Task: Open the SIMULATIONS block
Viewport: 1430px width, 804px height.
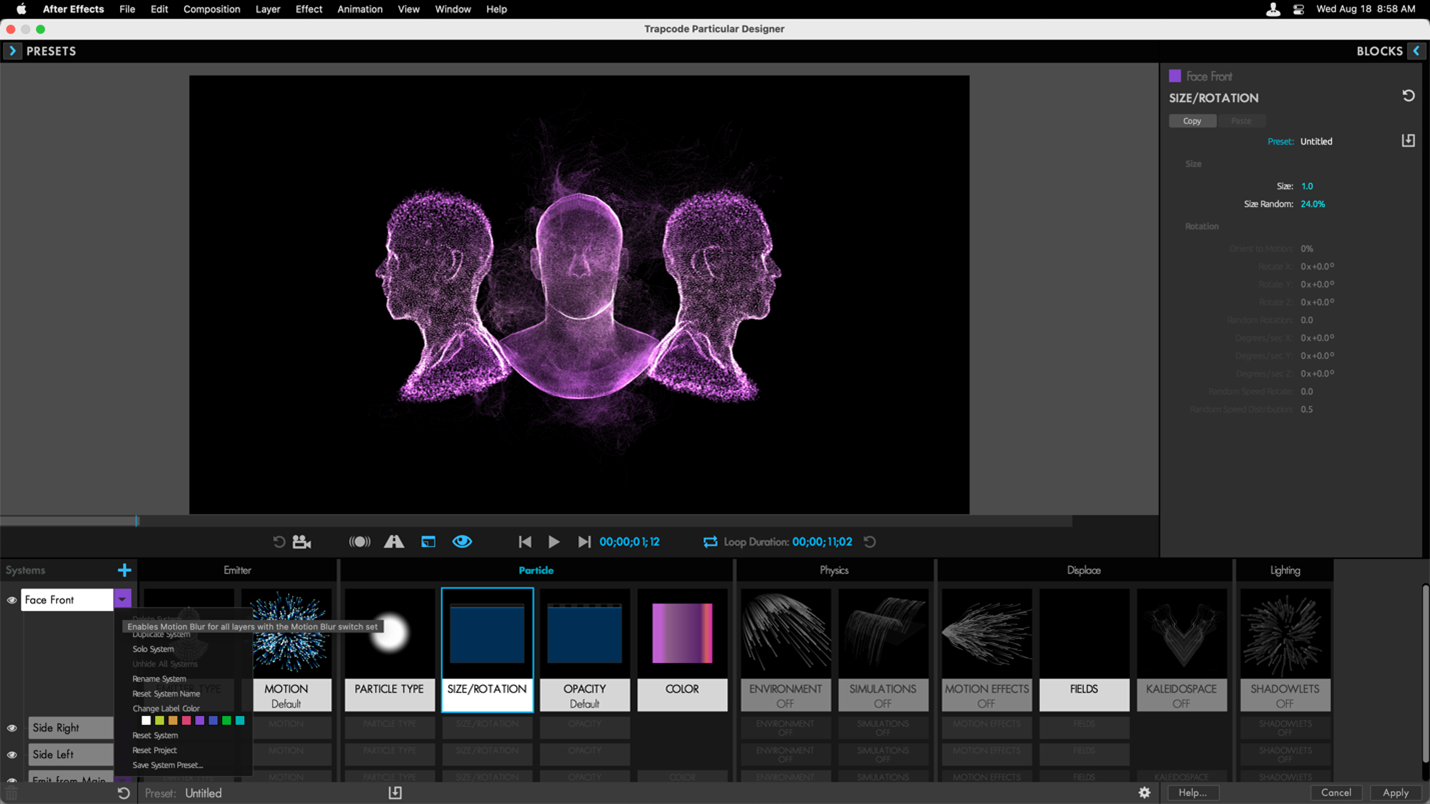Action: point(883,650)
